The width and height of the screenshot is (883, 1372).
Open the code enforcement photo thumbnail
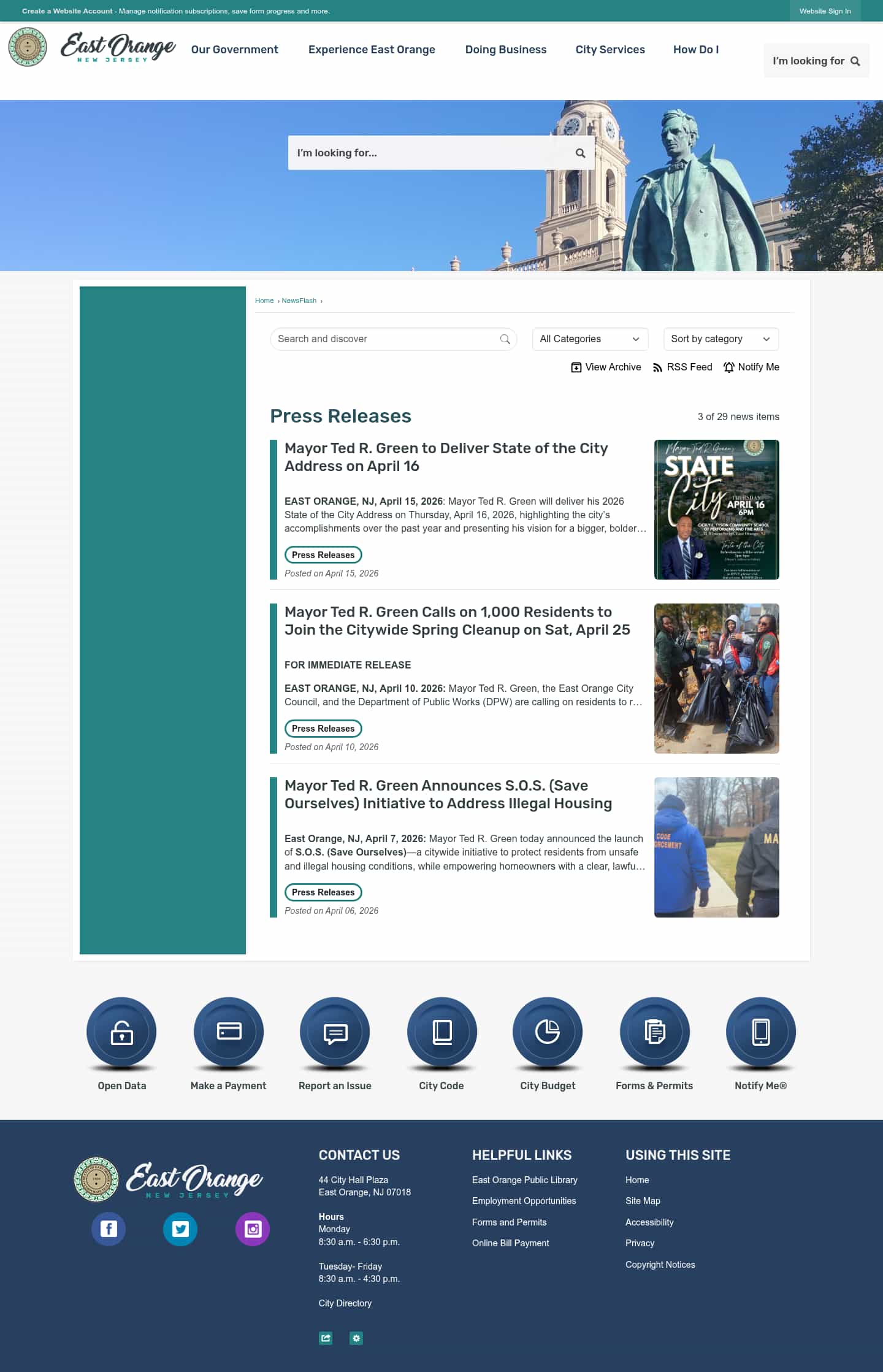click(x=717, y=847)
